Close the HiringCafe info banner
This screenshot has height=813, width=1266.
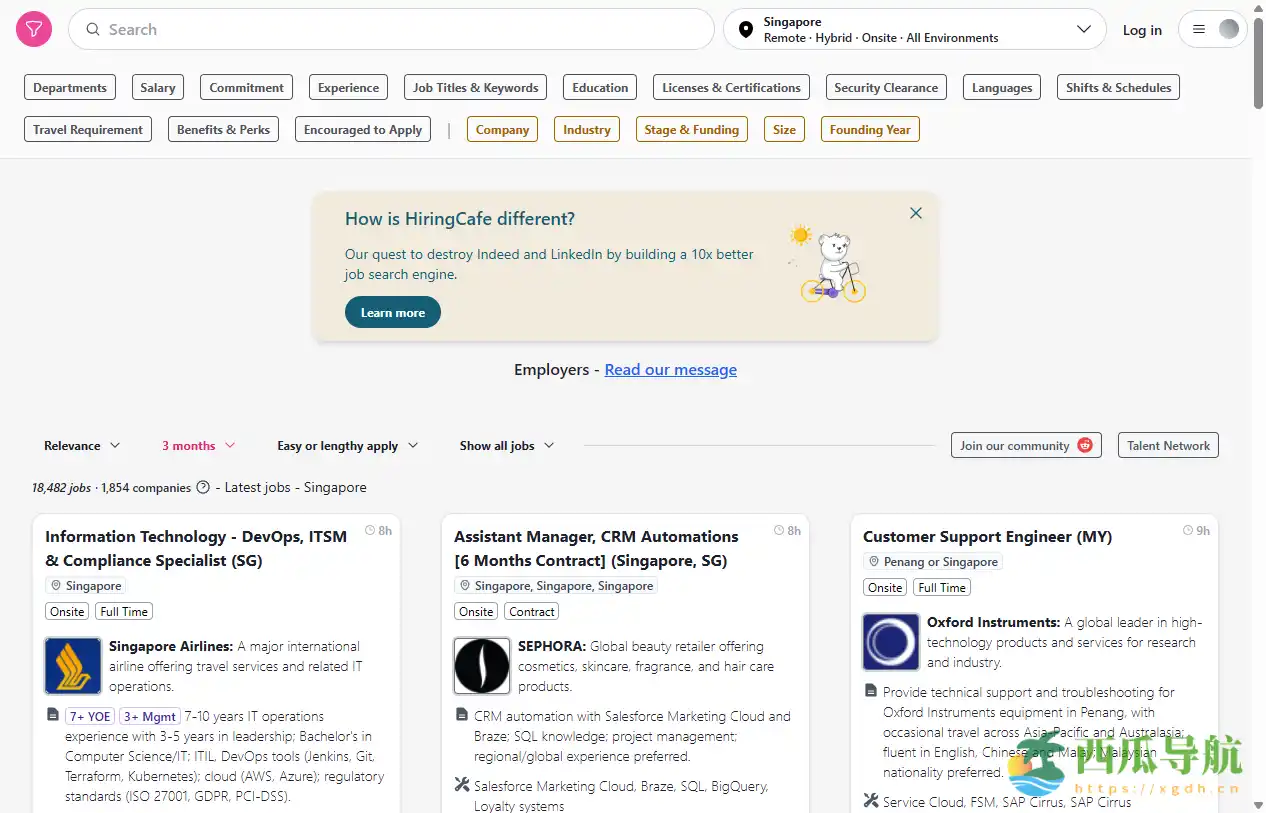tap(915, 213)
